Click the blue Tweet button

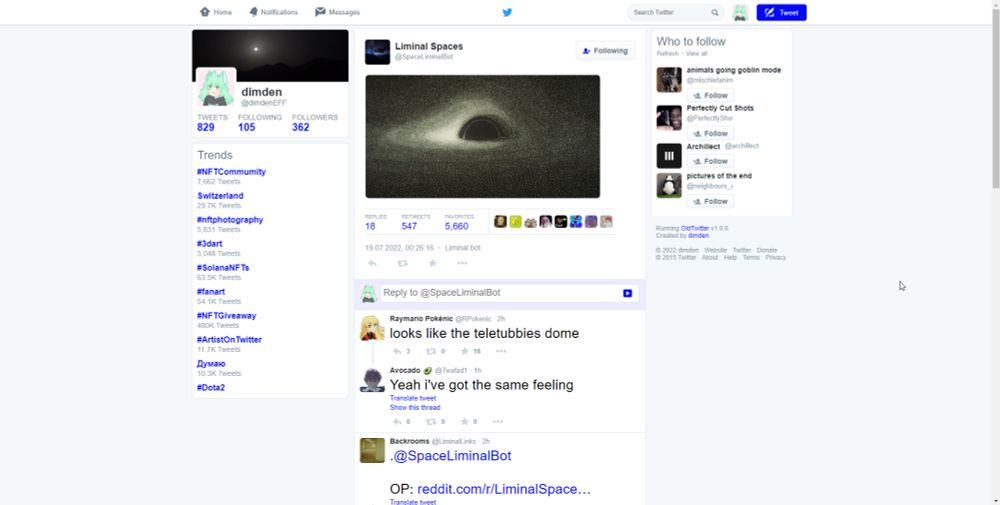pyautogui.click(x=781, y=12)
